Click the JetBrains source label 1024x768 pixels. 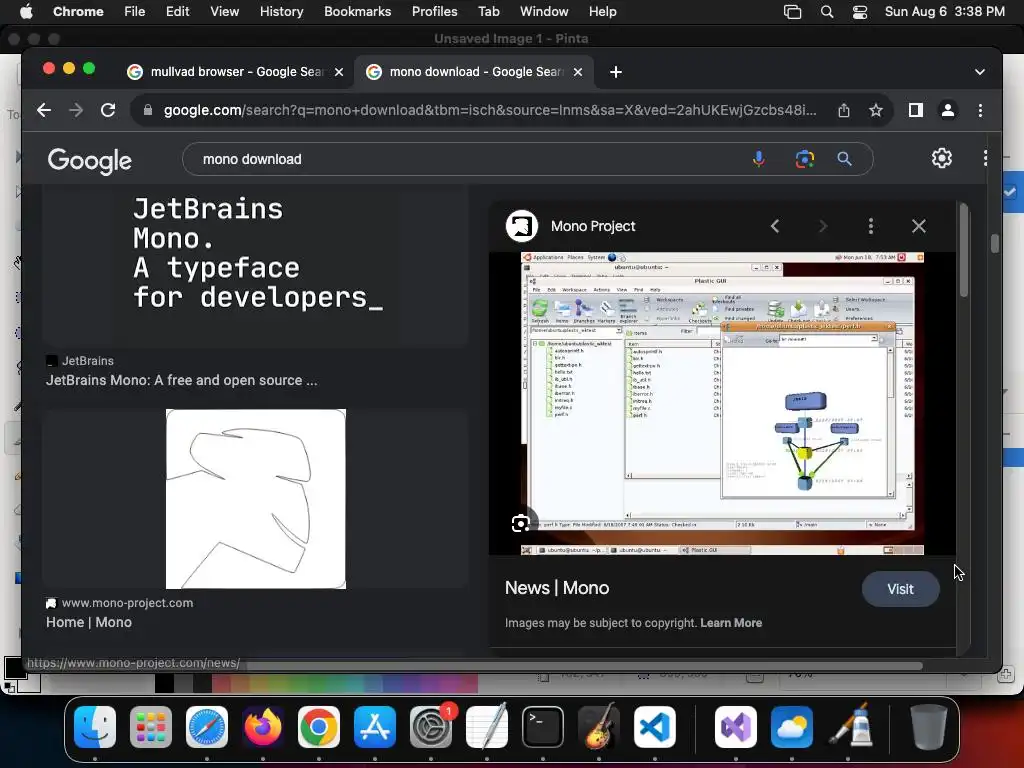point(88,360)
